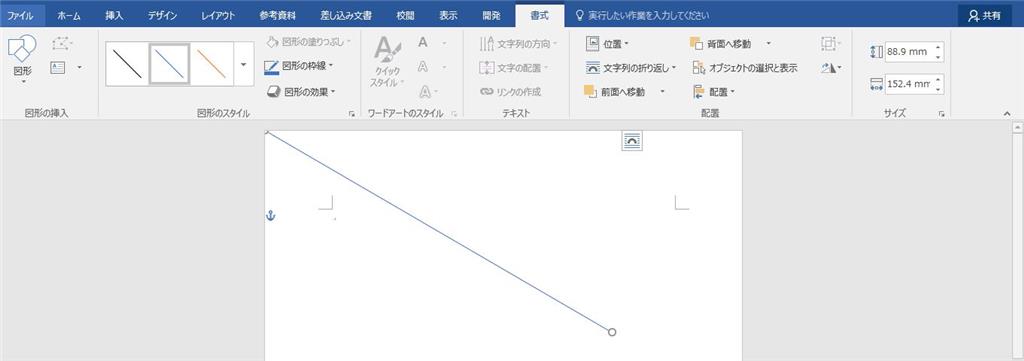The height and width of the screenshot is (361, 1024).
Task: Click the shape width field 152.4 mm
Action: 908,84
